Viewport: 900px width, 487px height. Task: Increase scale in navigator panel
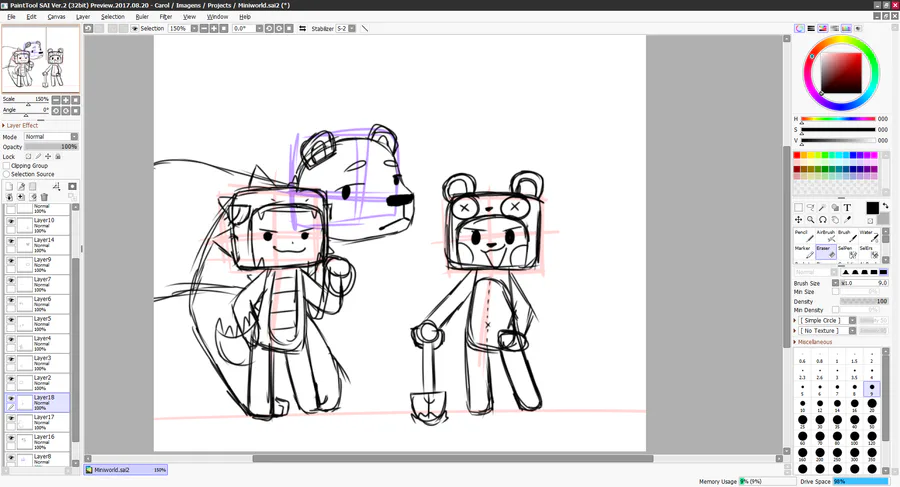point(65,100)
